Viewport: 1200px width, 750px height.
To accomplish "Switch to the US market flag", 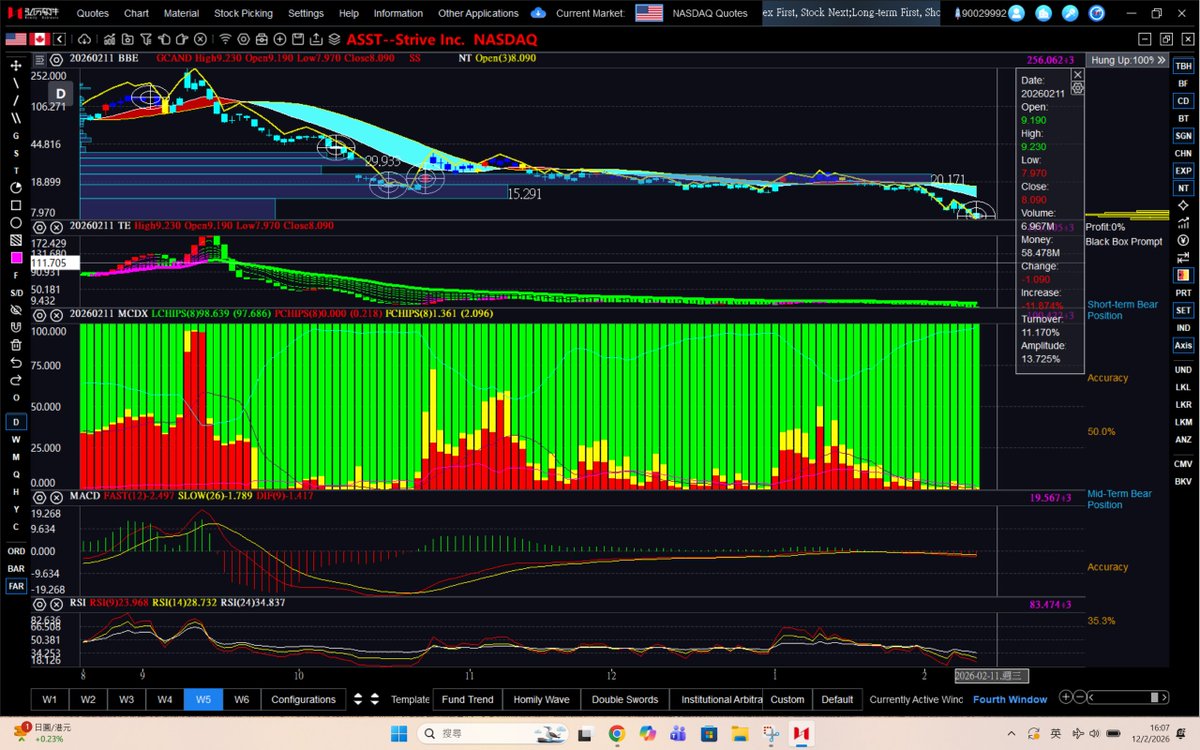I will coord(16,39).
